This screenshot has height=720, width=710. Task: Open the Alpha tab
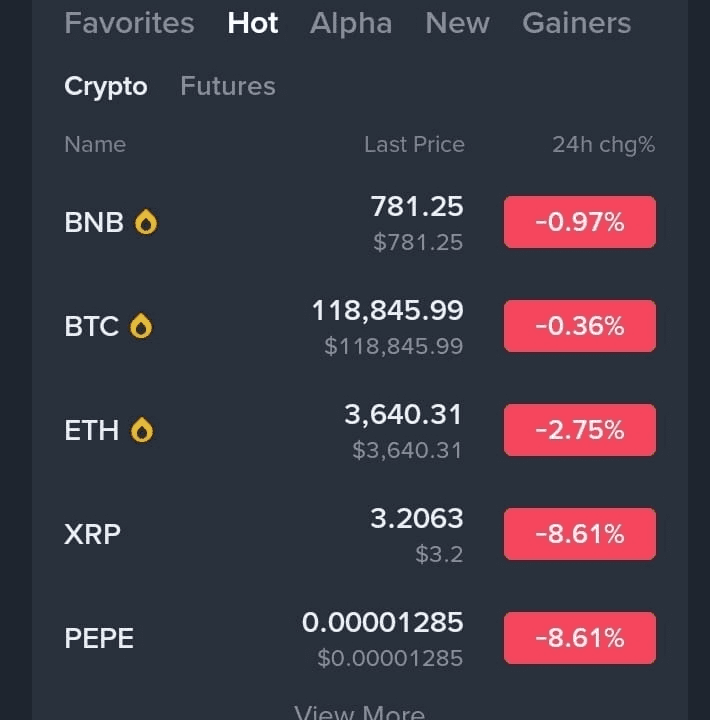tap(351, 23)
